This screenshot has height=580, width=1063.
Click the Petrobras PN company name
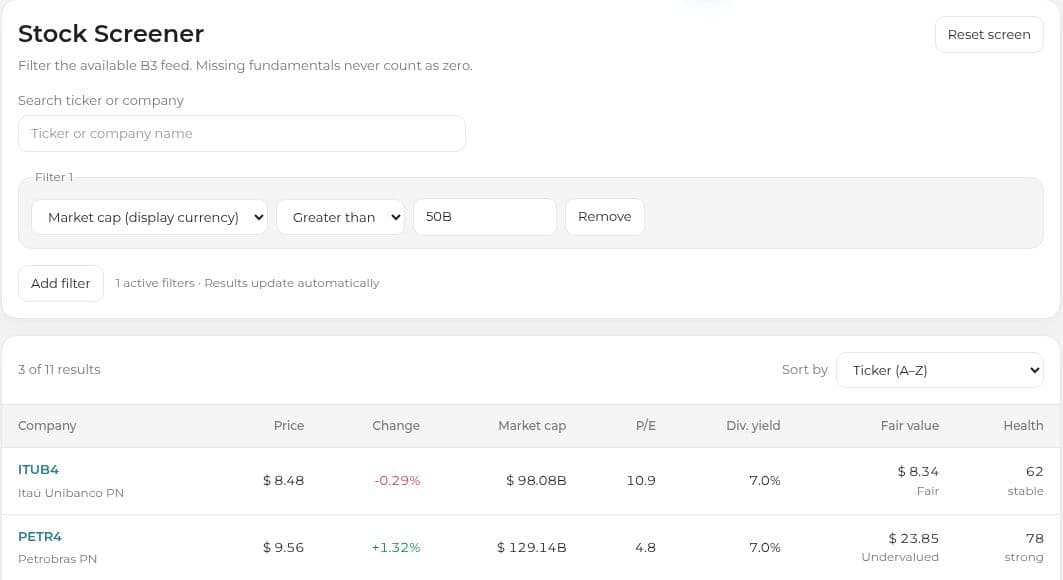(x=58, y=560)
